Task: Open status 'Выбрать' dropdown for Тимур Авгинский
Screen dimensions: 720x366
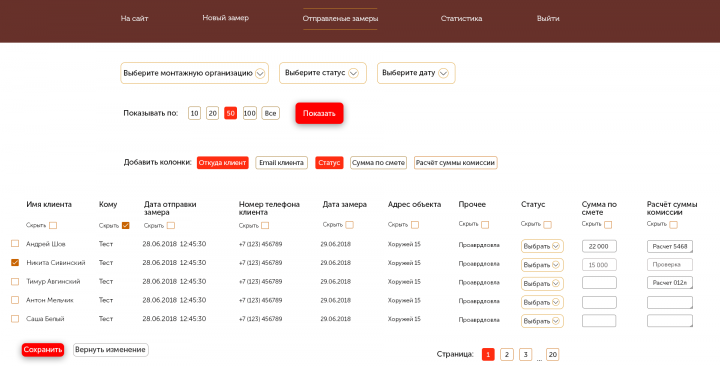Action: coord(542,284)
